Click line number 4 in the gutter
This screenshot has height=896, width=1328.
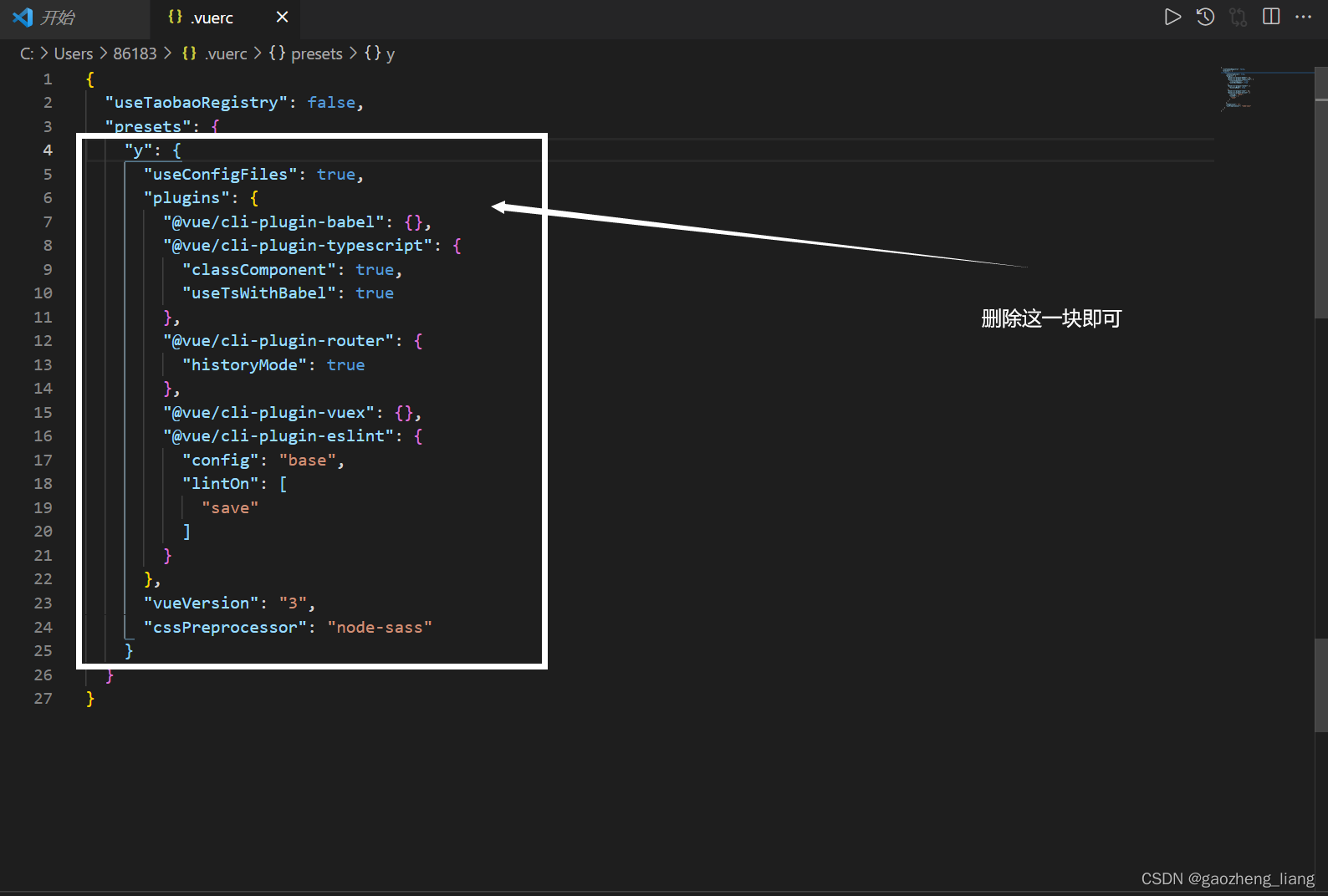[x=48, y=150]
